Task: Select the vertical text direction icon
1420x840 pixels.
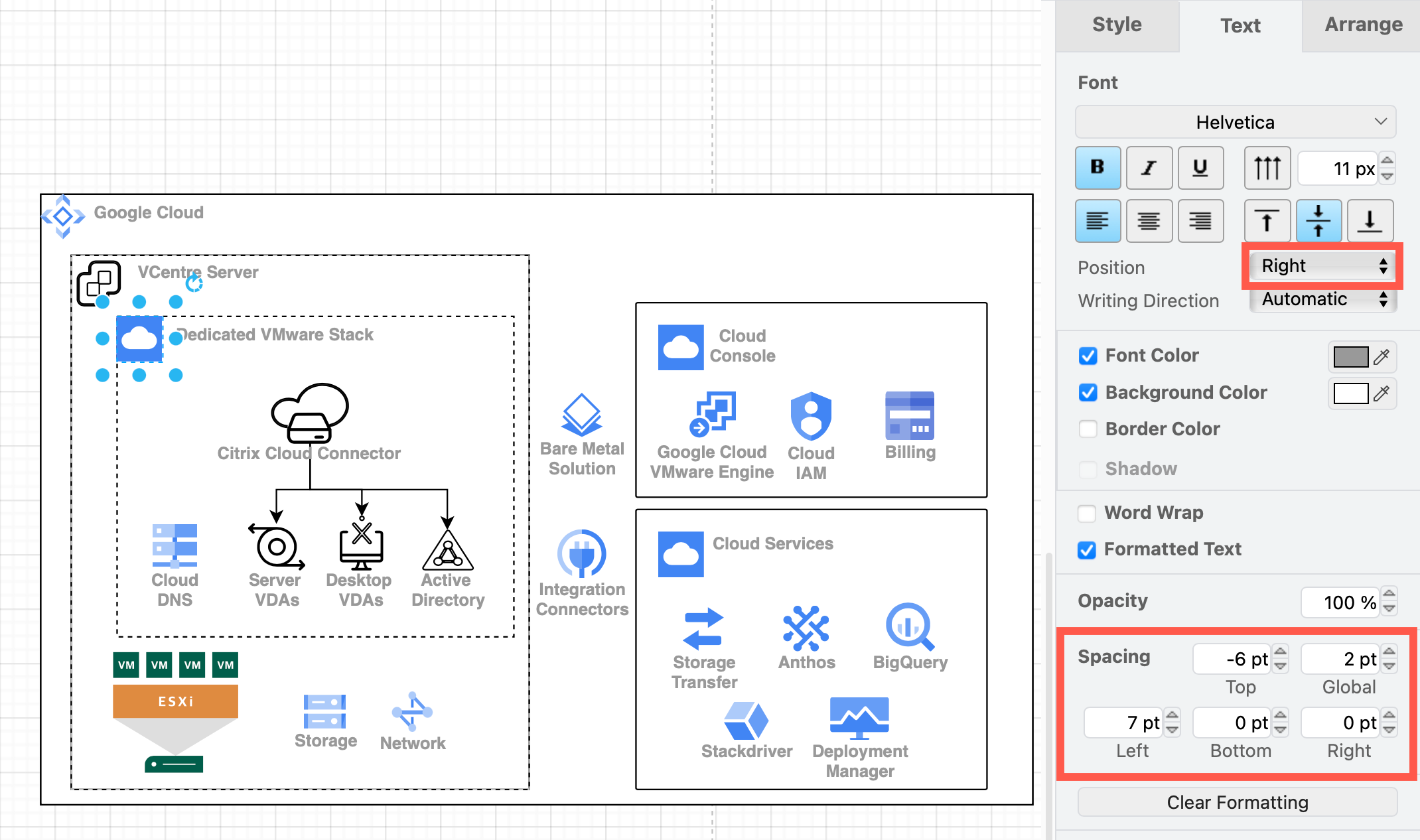Action: pyautogui.click(x=1267, y=168)
